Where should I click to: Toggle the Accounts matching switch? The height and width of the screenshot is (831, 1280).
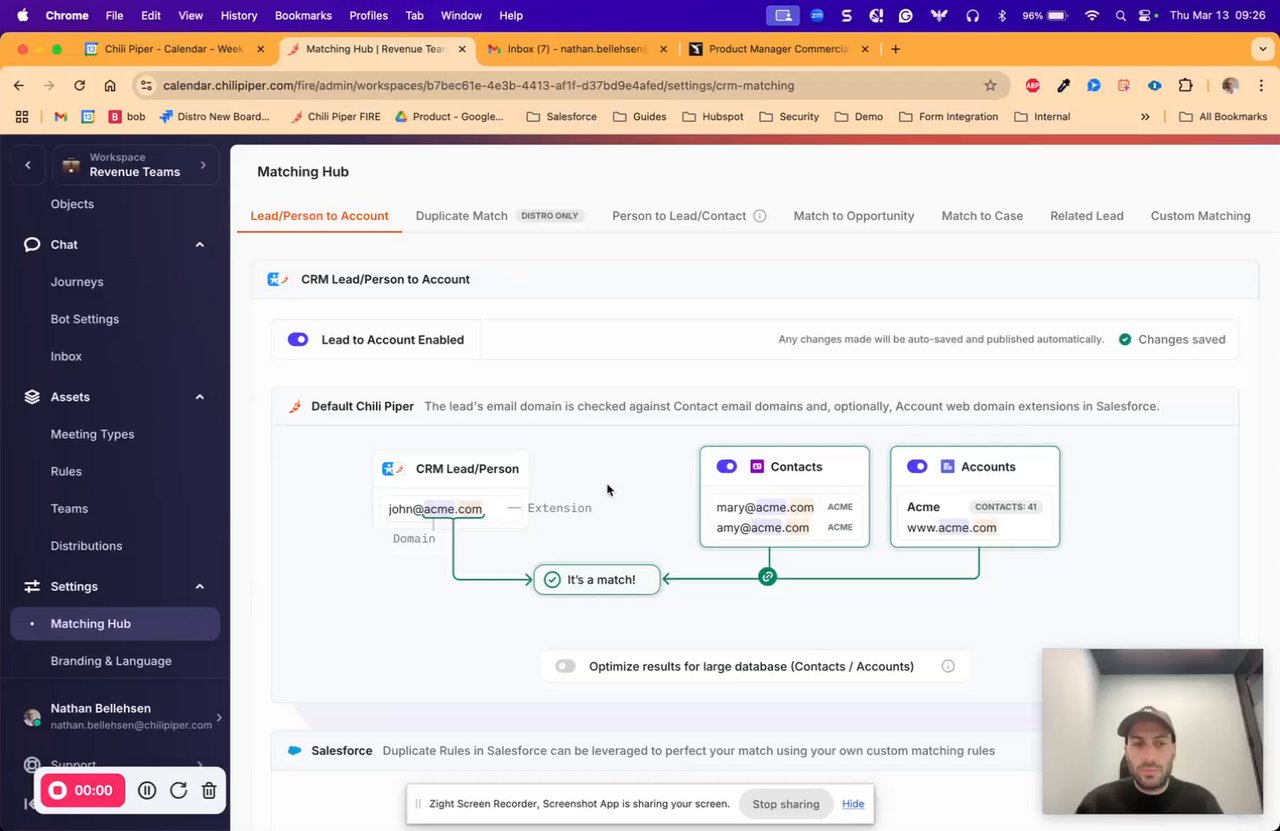(917, 466)
